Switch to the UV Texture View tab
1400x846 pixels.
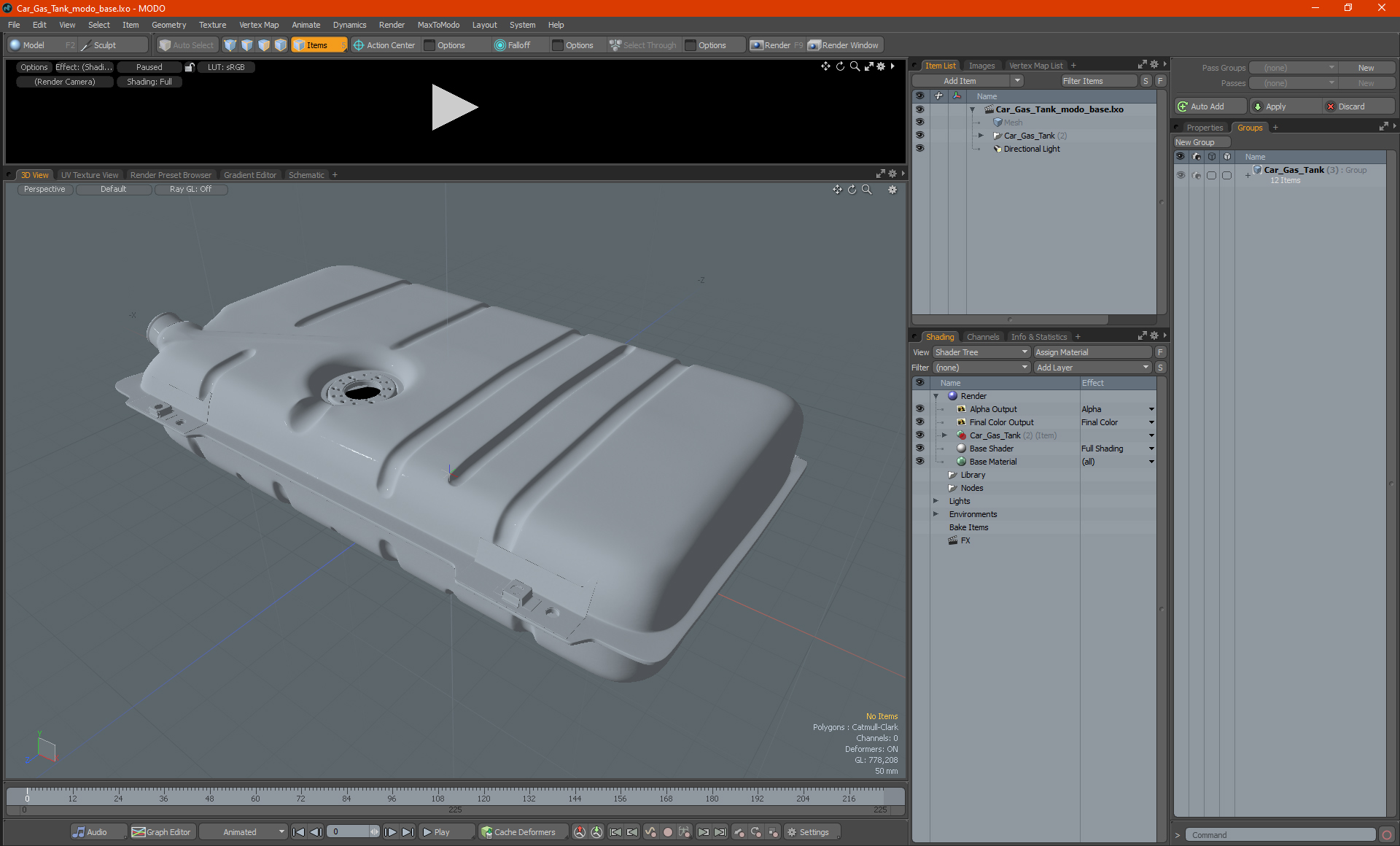coord(90,175)
